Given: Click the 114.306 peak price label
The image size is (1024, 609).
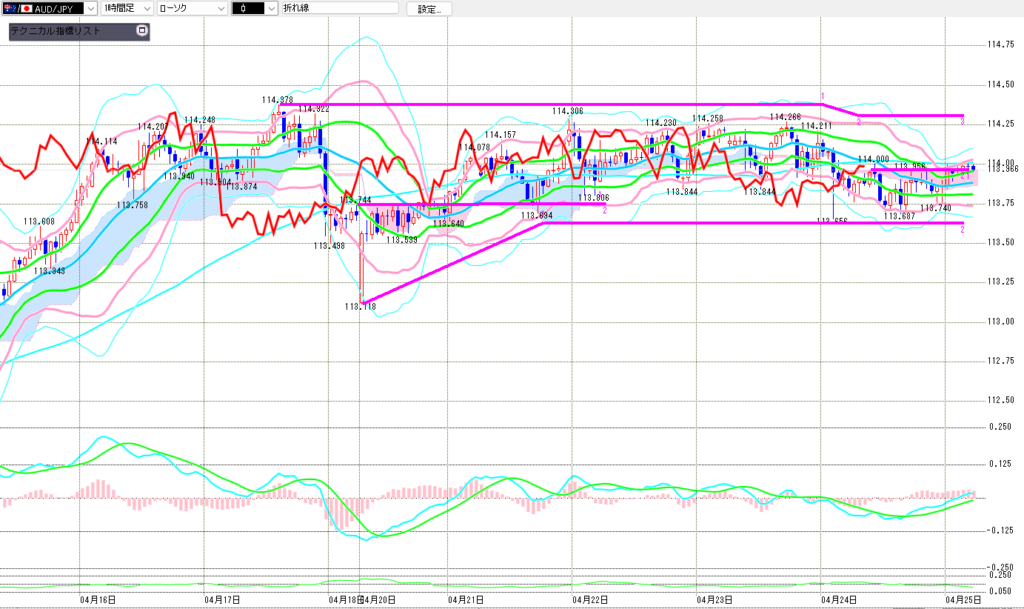Looking at the screenshot, I should click(567, 110).
